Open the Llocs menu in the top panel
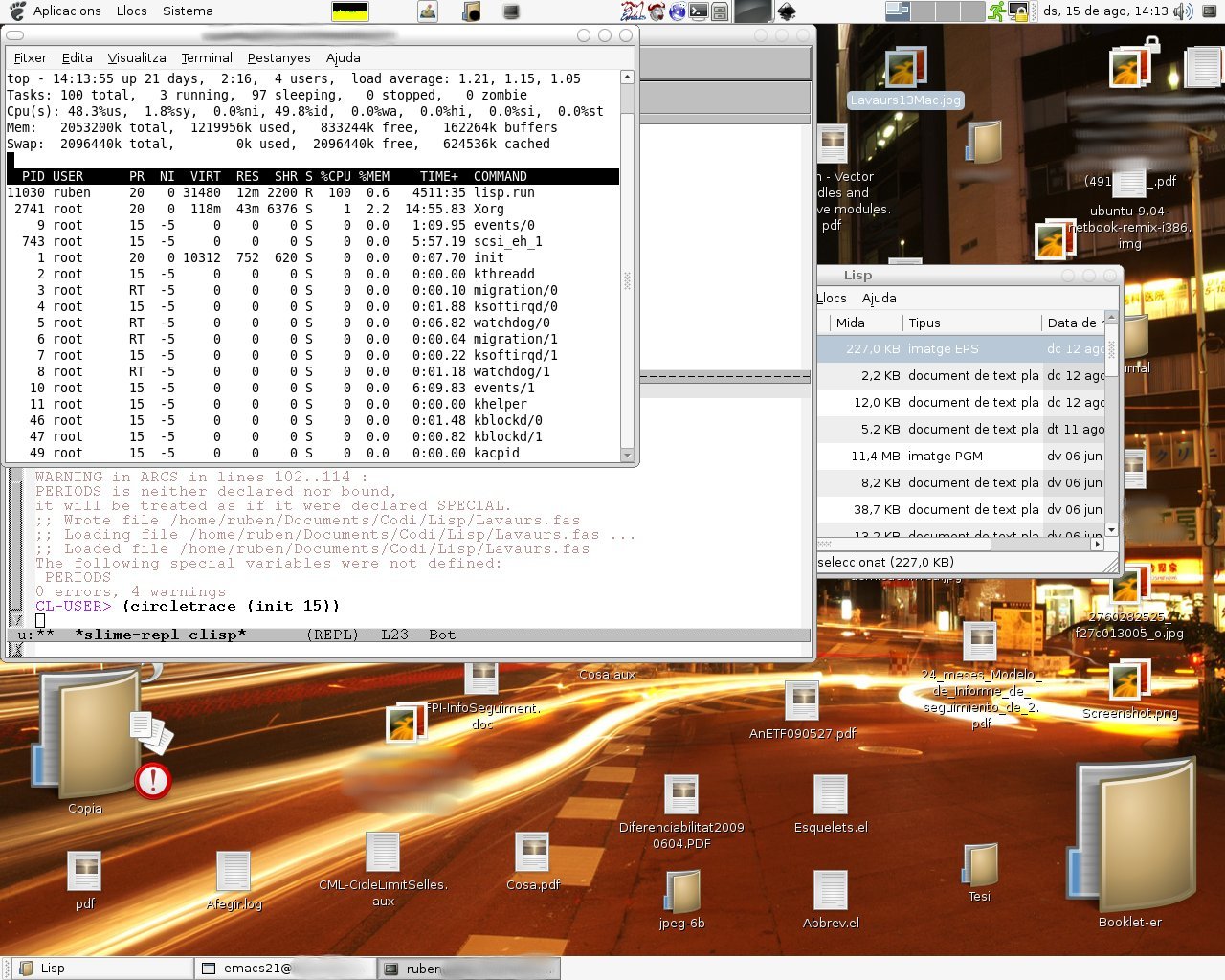 (132, 11)
